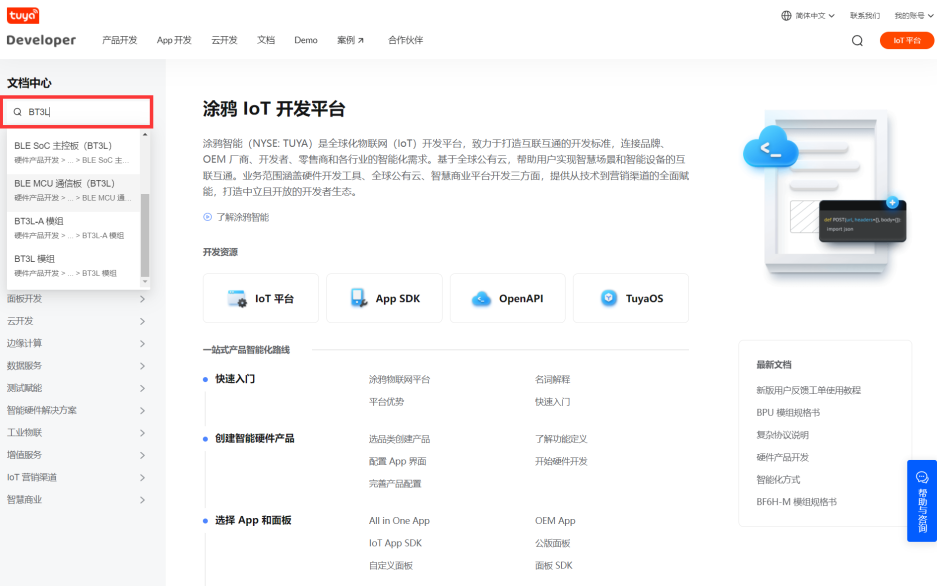Click the search results scrollbar thumb

tap(145, 235)
